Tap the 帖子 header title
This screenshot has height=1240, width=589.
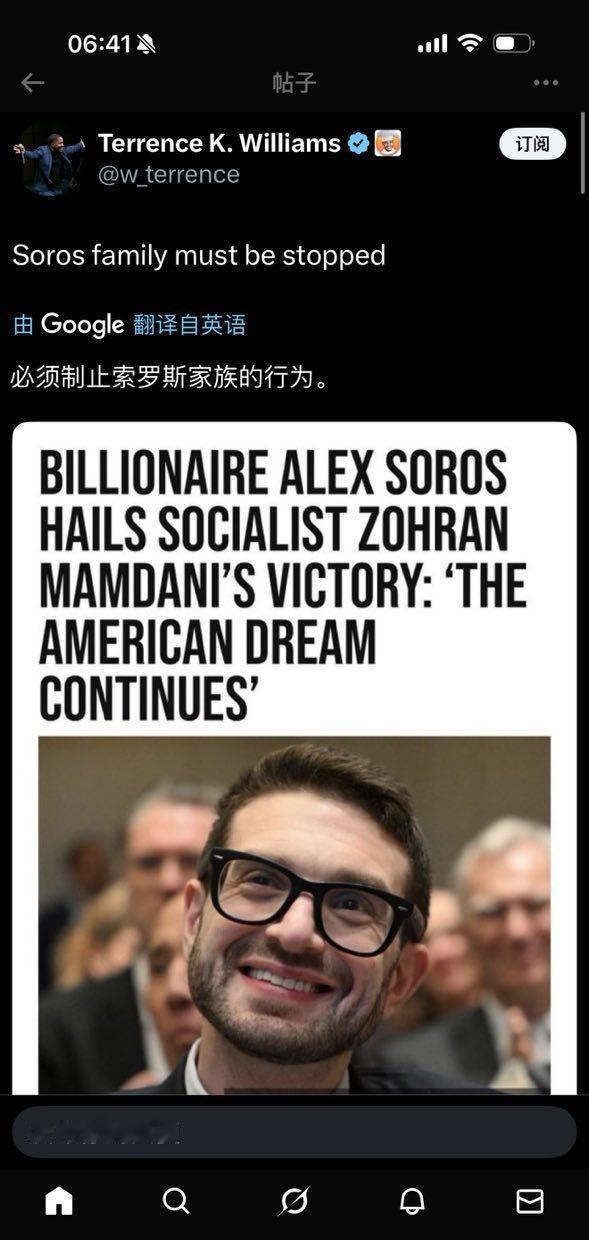click(294, 83)
